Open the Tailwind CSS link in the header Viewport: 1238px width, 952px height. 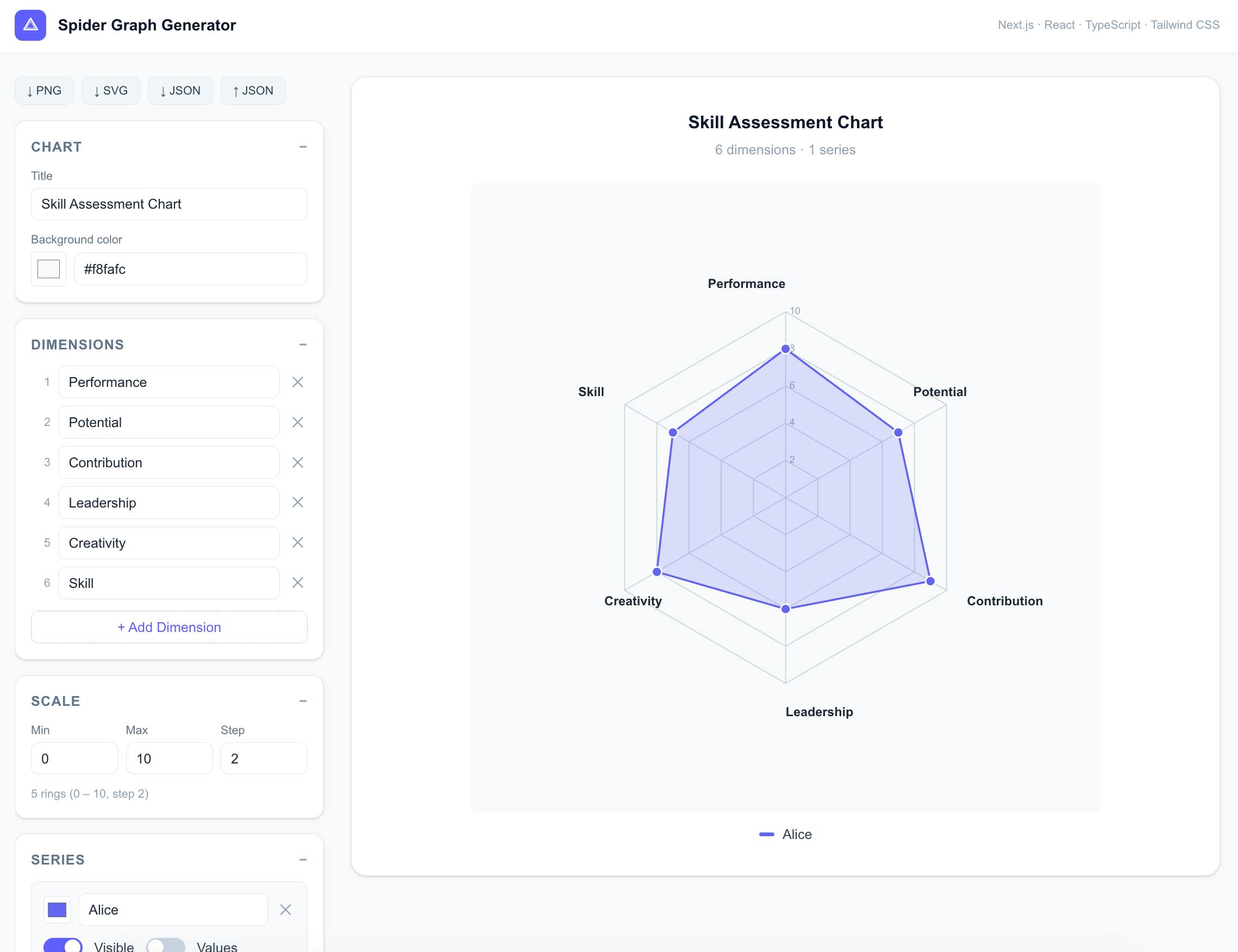coord(1185,24)
